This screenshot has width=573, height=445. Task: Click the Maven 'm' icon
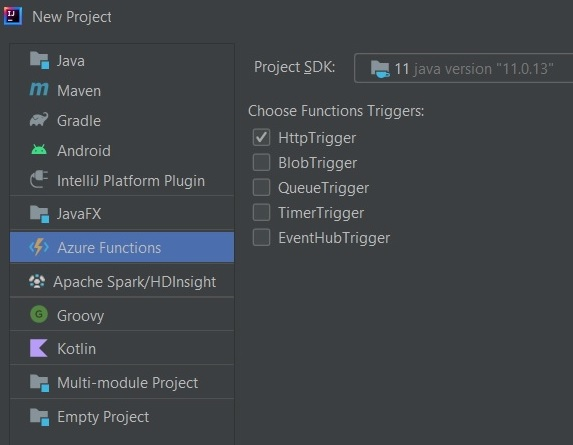click(x=39, y=90)
